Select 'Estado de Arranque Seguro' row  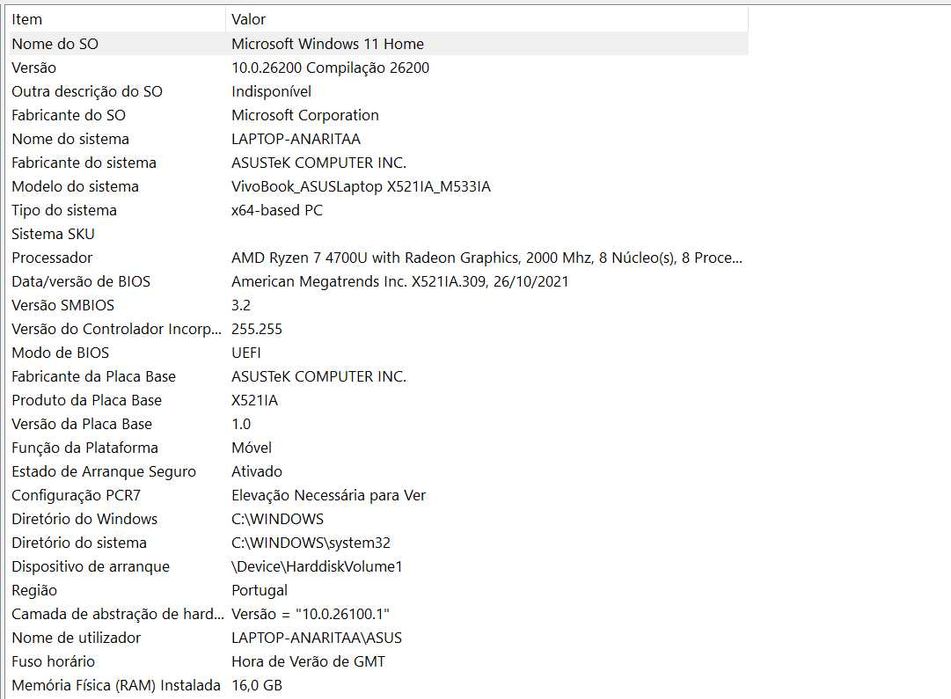click(378, 472)
